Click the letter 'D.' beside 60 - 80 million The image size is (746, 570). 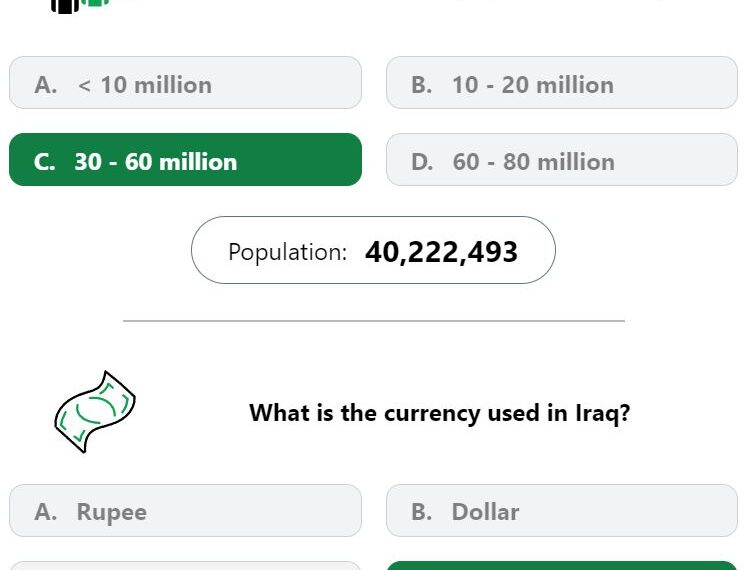pyautogui.click(x=422, y=162)
